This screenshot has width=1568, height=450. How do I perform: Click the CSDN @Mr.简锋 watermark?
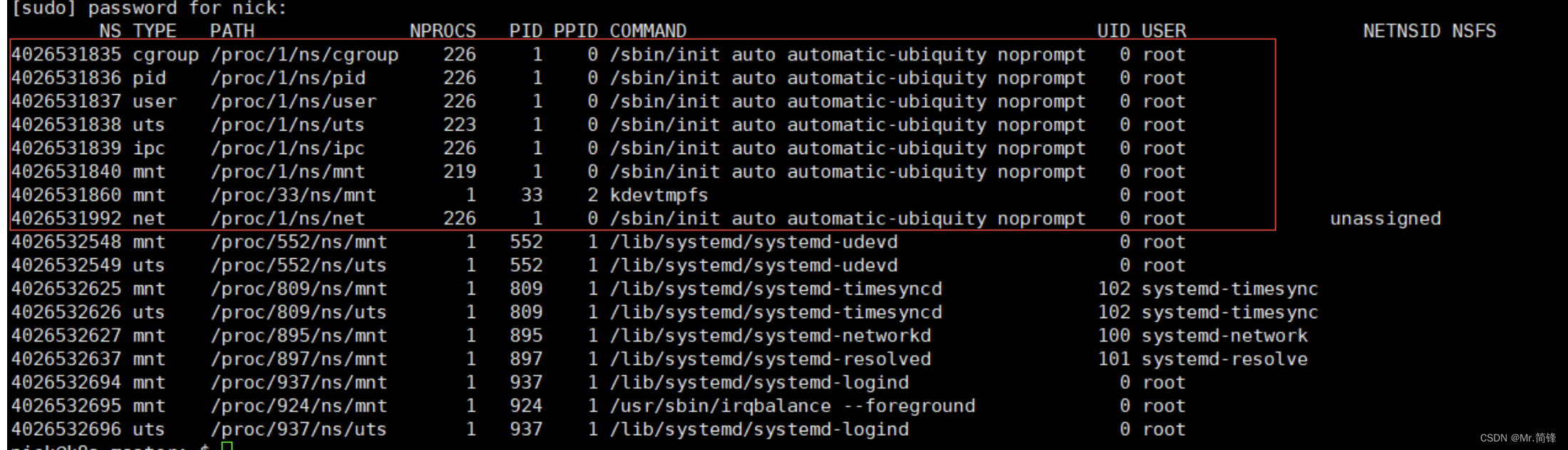click(1518, 438)
